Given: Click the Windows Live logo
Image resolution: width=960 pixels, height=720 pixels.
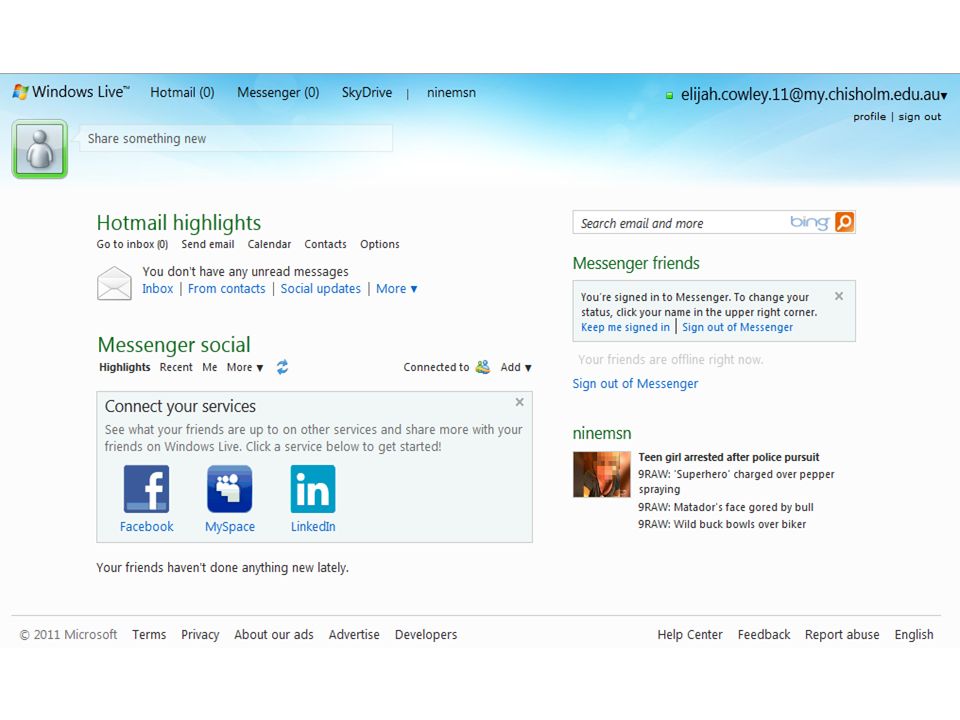Looking at the screenshot, I should coord(71,92).
